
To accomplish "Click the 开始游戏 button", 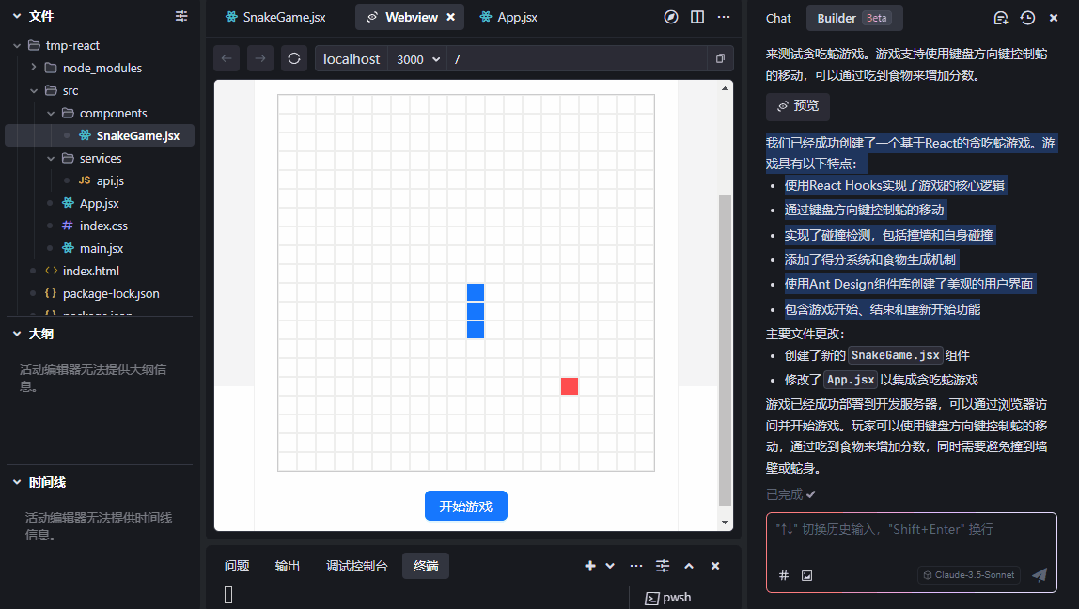I will pyautogui.click(x=466, y=506).
